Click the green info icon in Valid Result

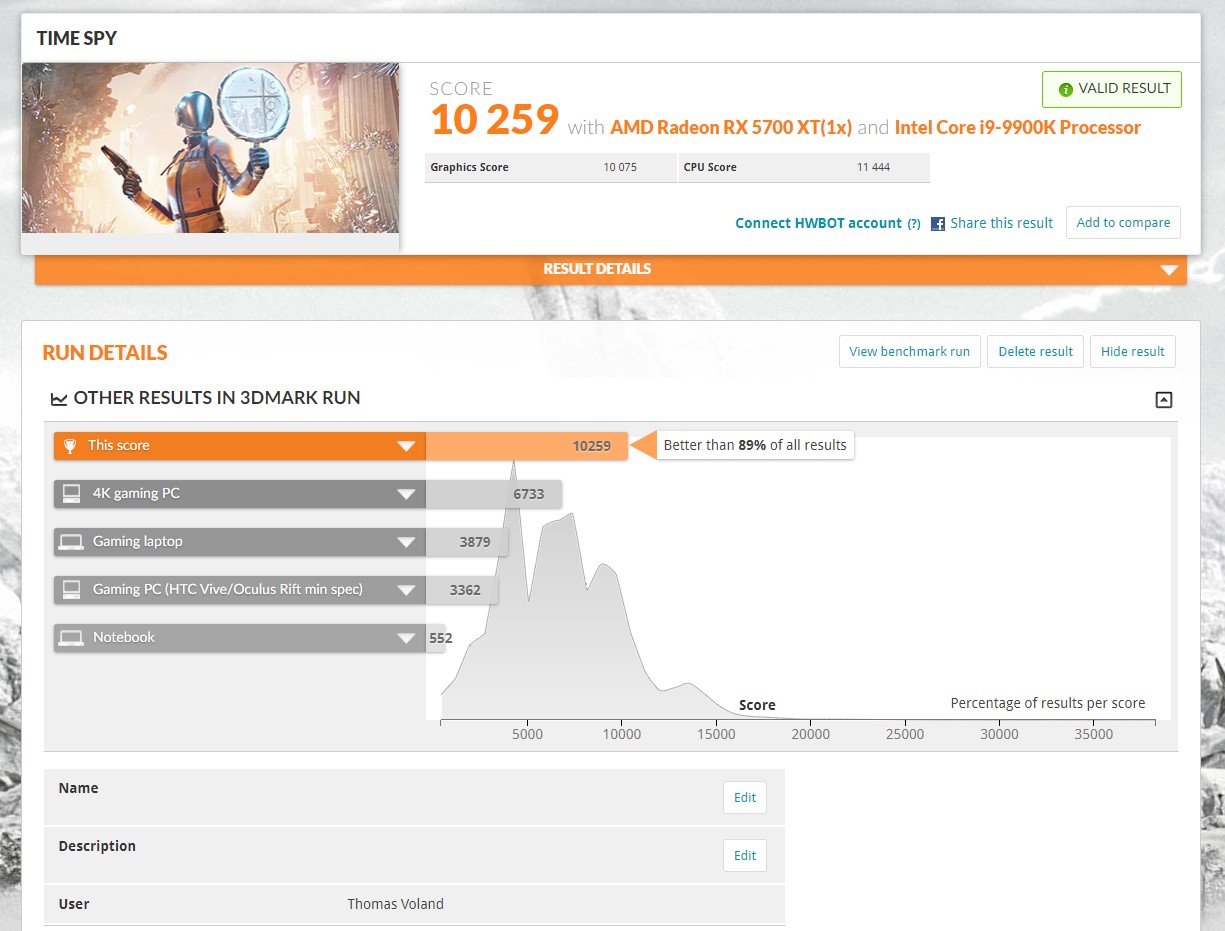pos(1066,89)
